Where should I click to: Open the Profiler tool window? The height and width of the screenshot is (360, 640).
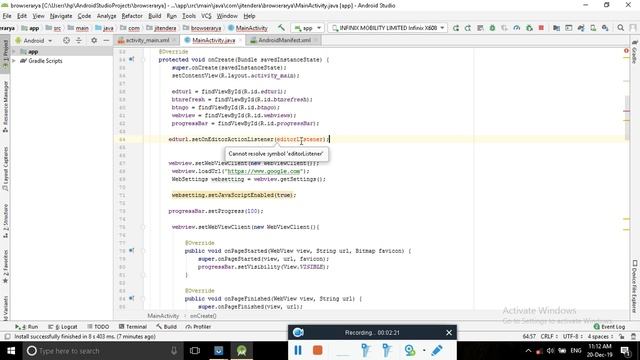(198, 327)
